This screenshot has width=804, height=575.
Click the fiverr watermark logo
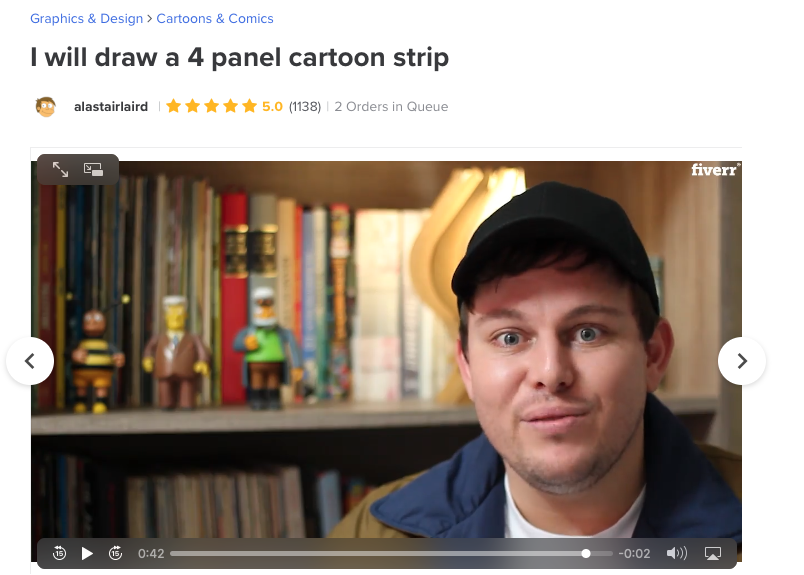[x=715, y=169]
